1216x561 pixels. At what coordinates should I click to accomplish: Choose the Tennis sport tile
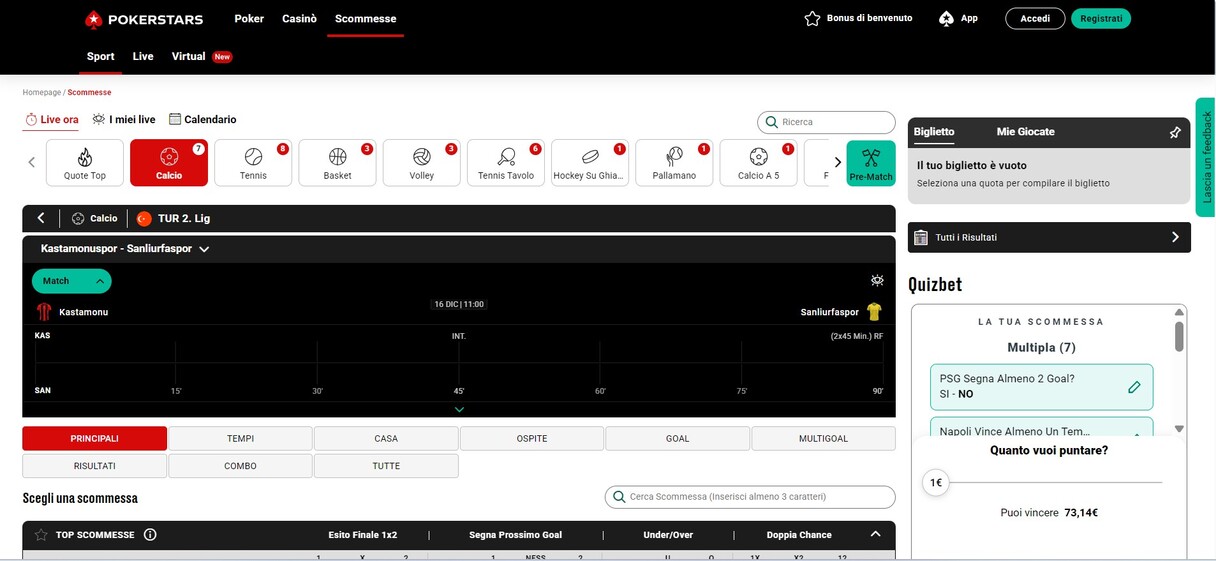[x=253, y=163]
